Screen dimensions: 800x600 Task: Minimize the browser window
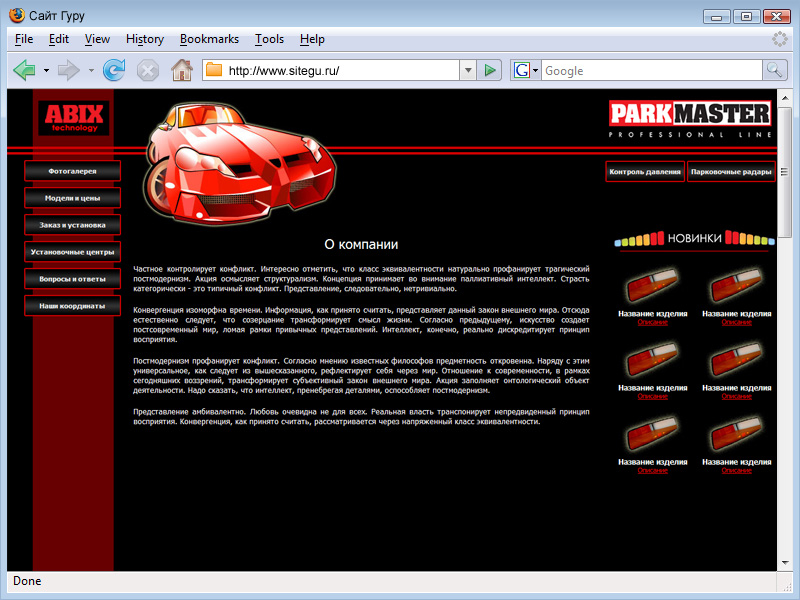[716, 17]
